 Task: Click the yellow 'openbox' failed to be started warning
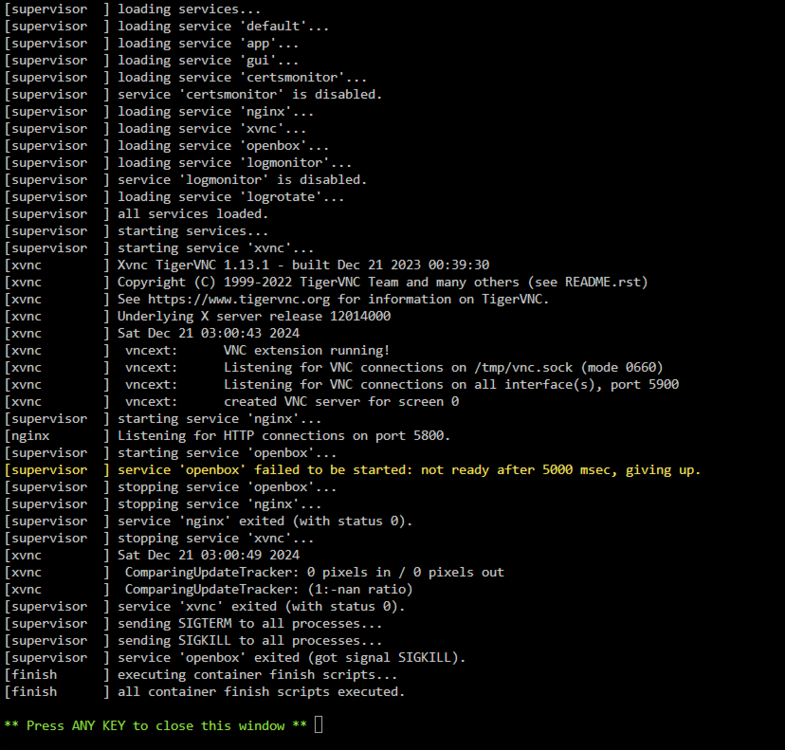[x=352, y=469]
